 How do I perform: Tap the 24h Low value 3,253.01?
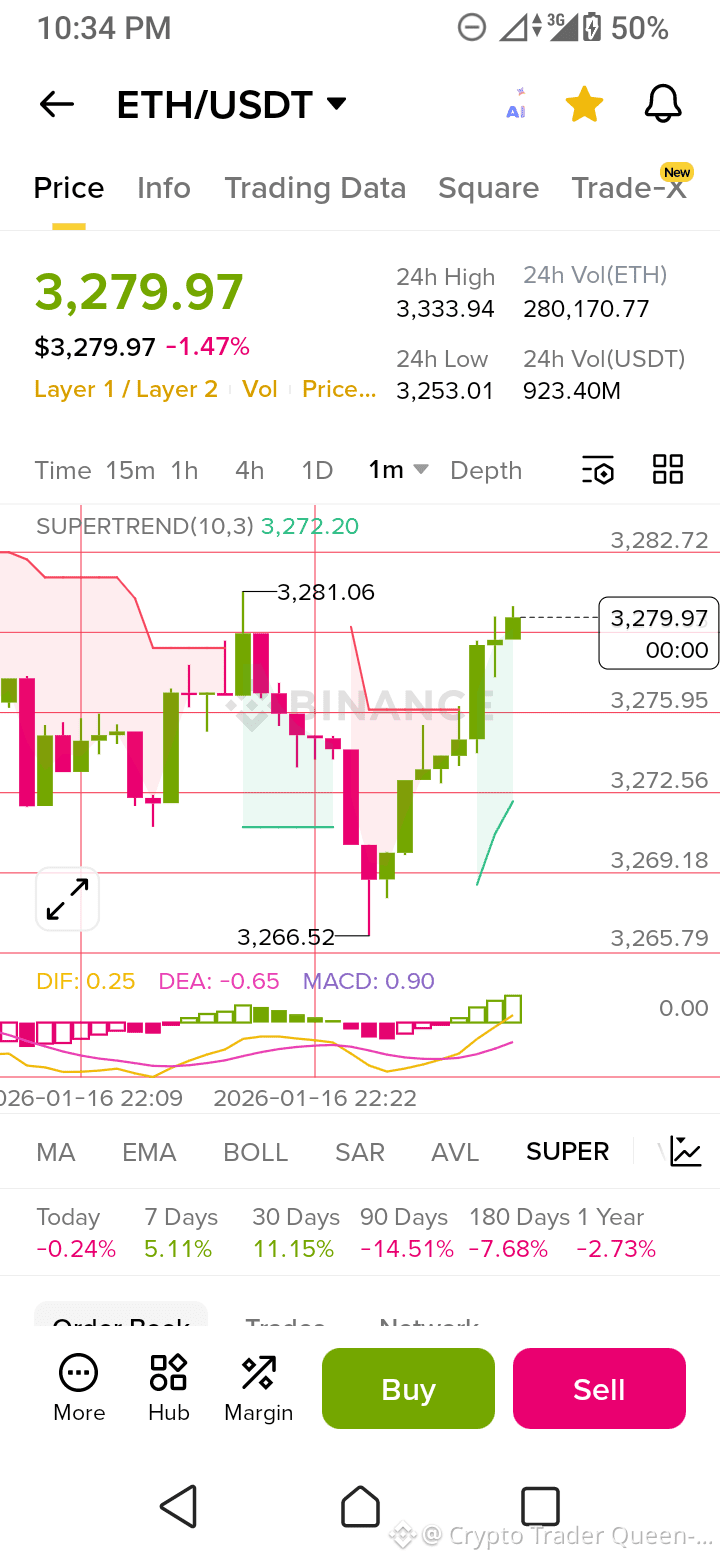coord(445,391)
